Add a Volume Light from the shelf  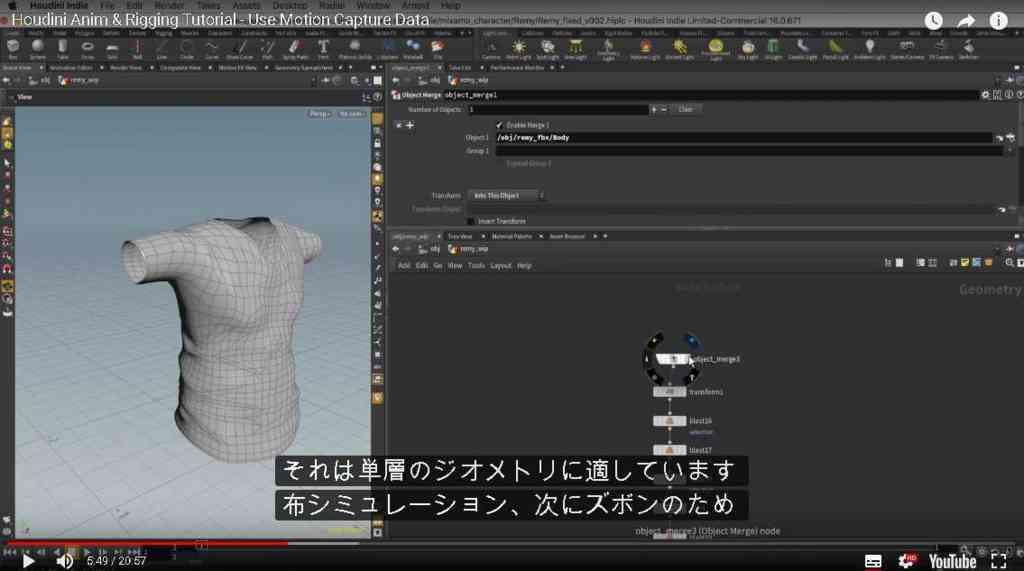[x=645, y=49]
